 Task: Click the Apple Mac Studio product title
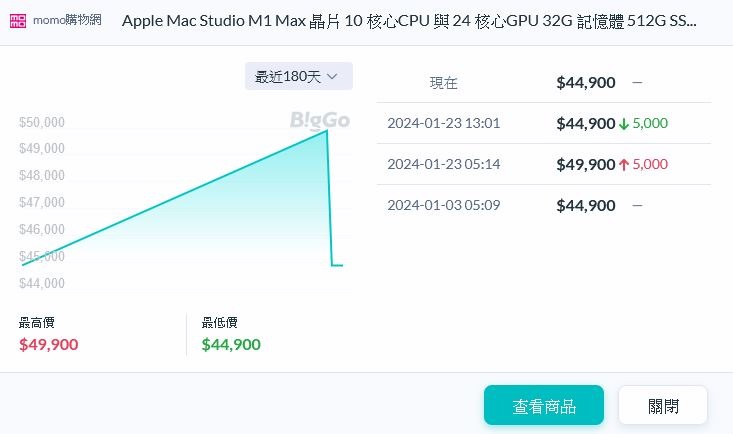tap(409, 21)
